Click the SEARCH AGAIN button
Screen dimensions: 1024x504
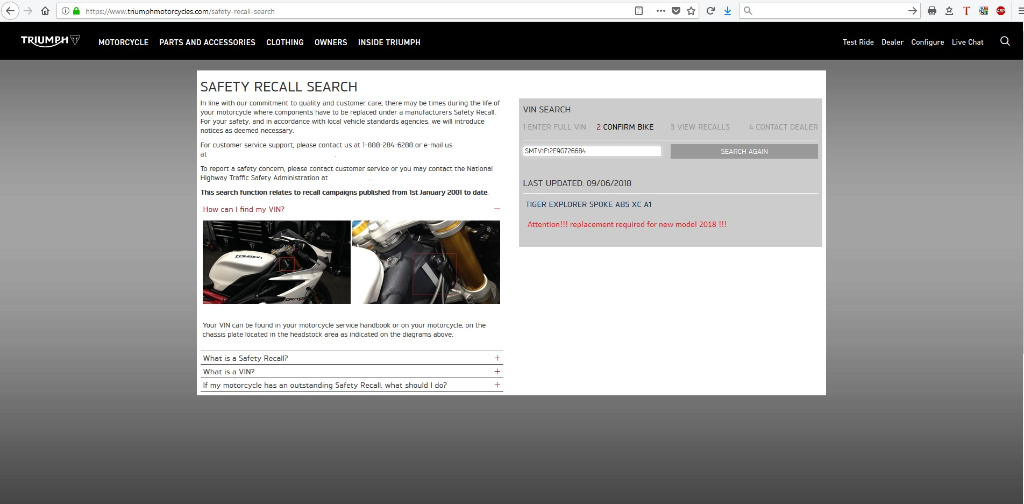click(744, 151)
